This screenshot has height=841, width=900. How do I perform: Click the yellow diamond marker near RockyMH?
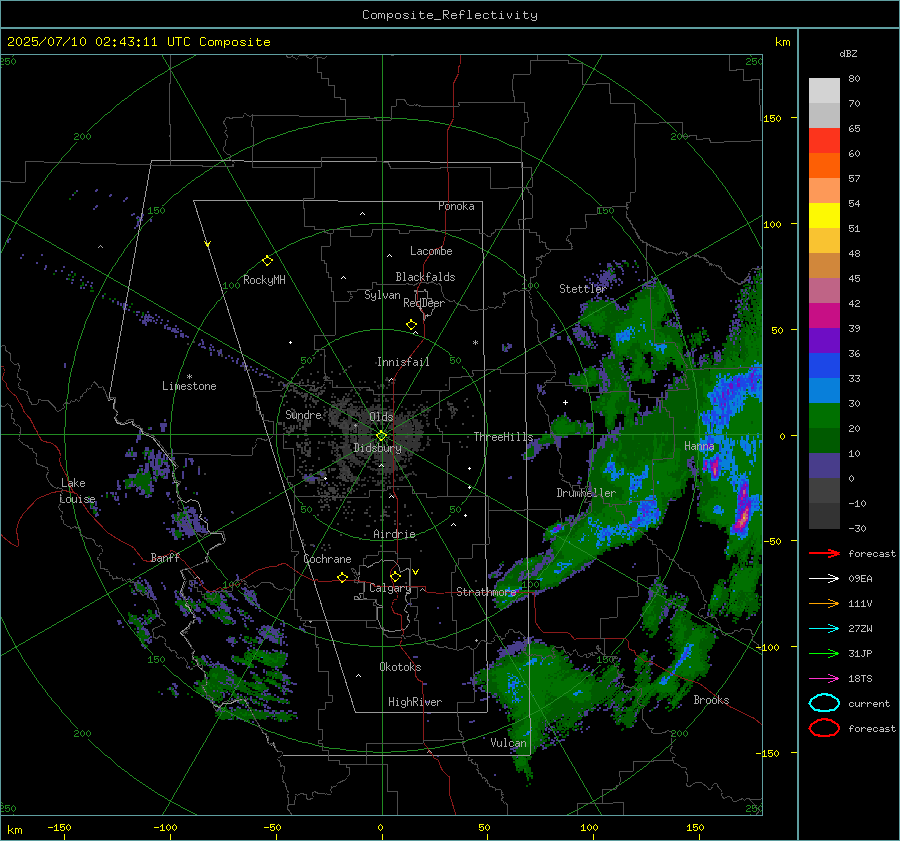click(x=267, y=261)
